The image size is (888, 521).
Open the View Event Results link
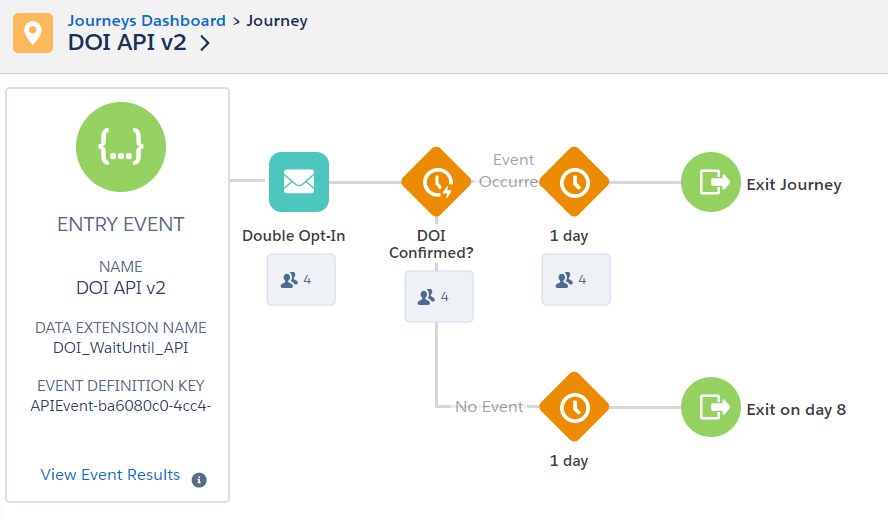click(x=110, y=475)
